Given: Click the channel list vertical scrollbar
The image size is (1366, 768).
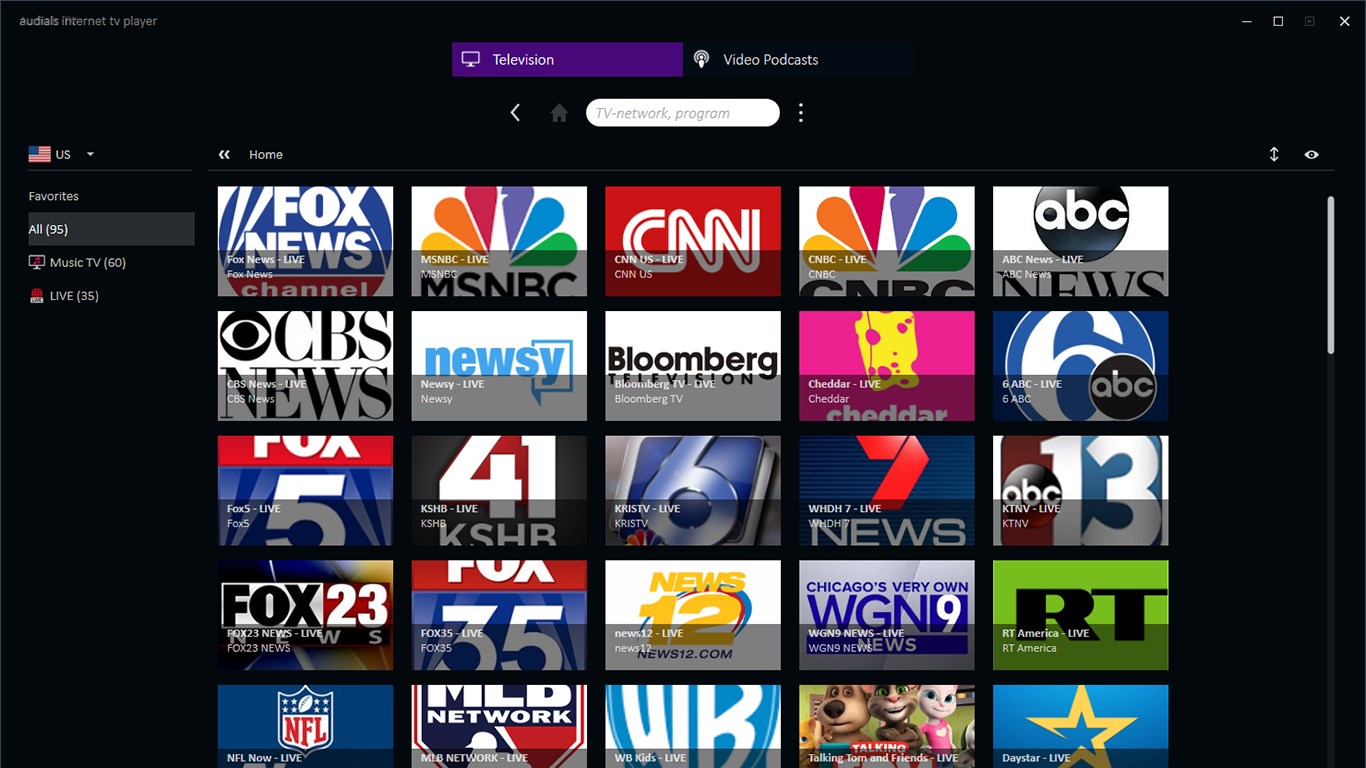Looking at the screenshot, I should point(1330,275).
